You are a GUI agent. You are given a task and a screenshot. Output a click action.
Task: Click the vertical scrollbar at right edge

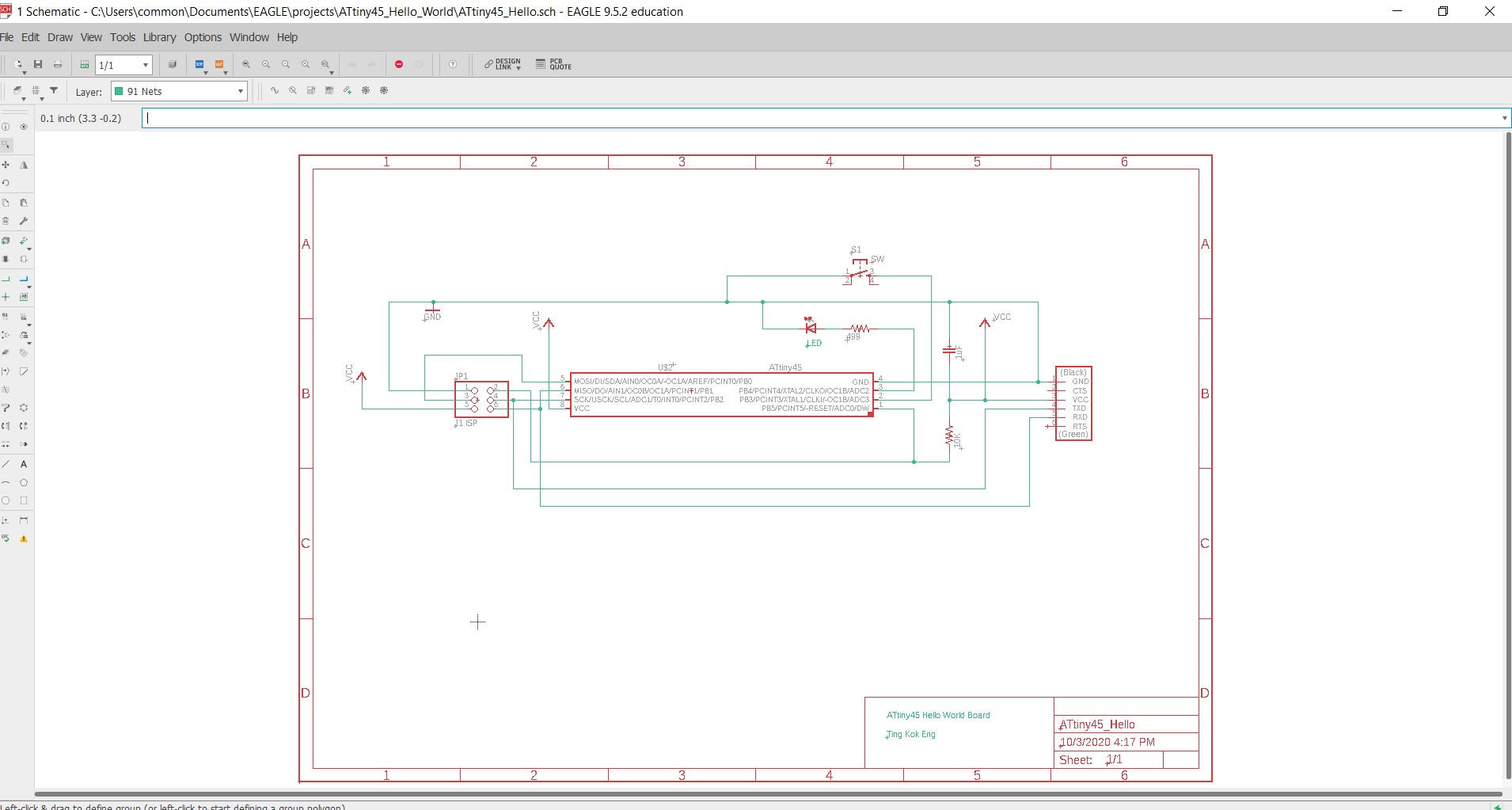tap(1507, 455)
